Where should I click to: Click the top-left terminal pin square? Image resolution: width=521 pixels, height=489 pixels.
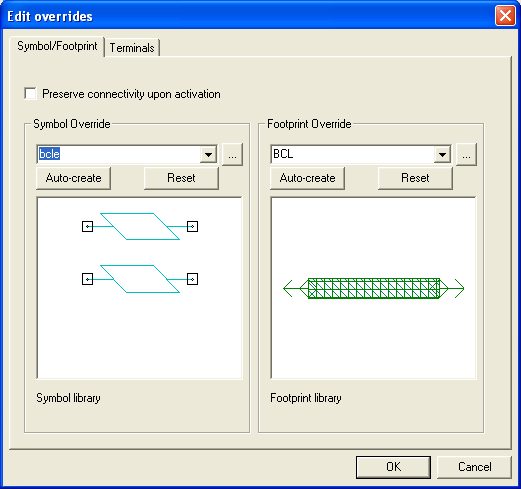coord(87,227)
